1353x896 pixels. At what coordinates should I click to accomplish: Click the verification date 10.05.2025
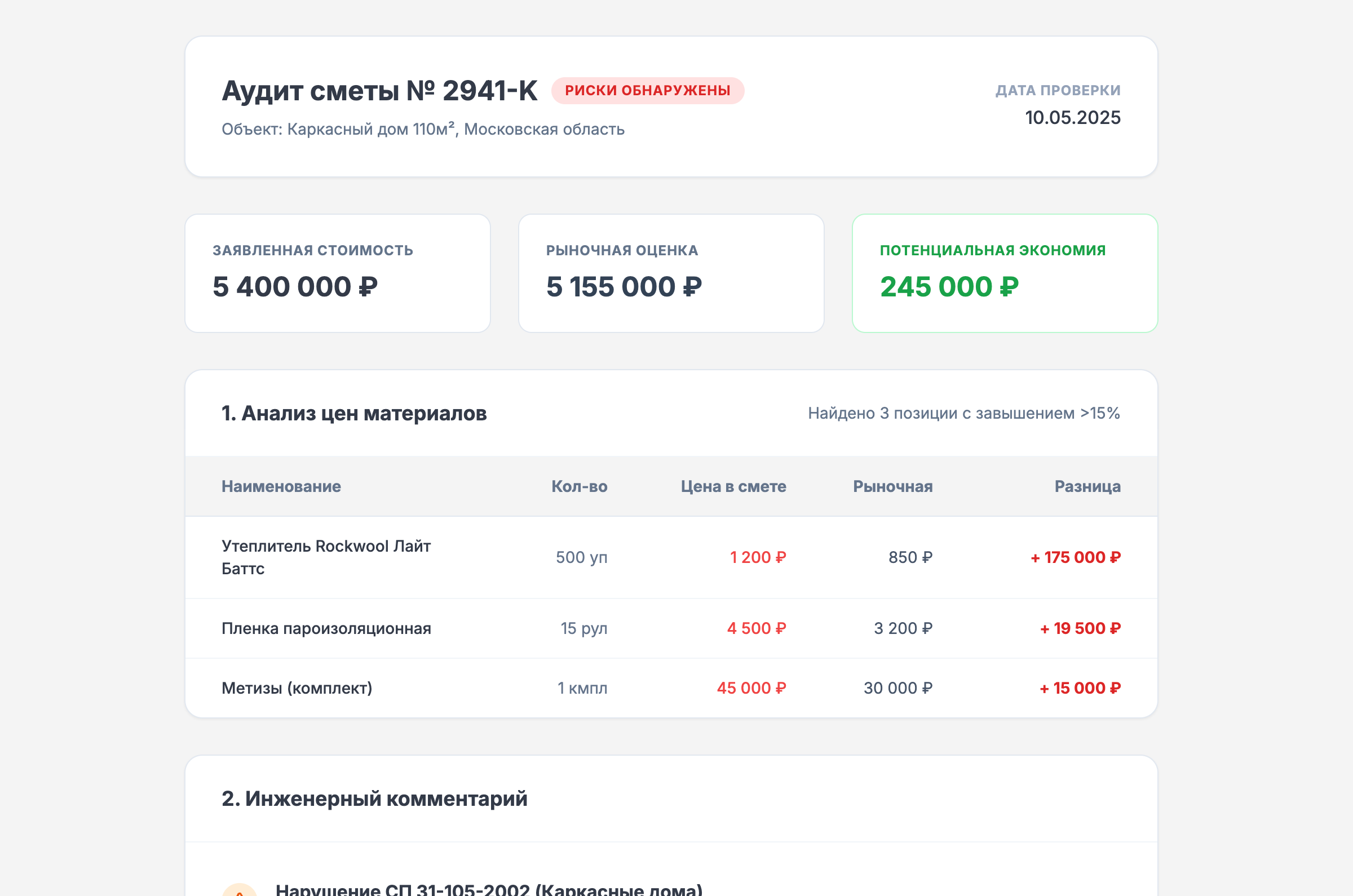click(x=1073, y=118)
